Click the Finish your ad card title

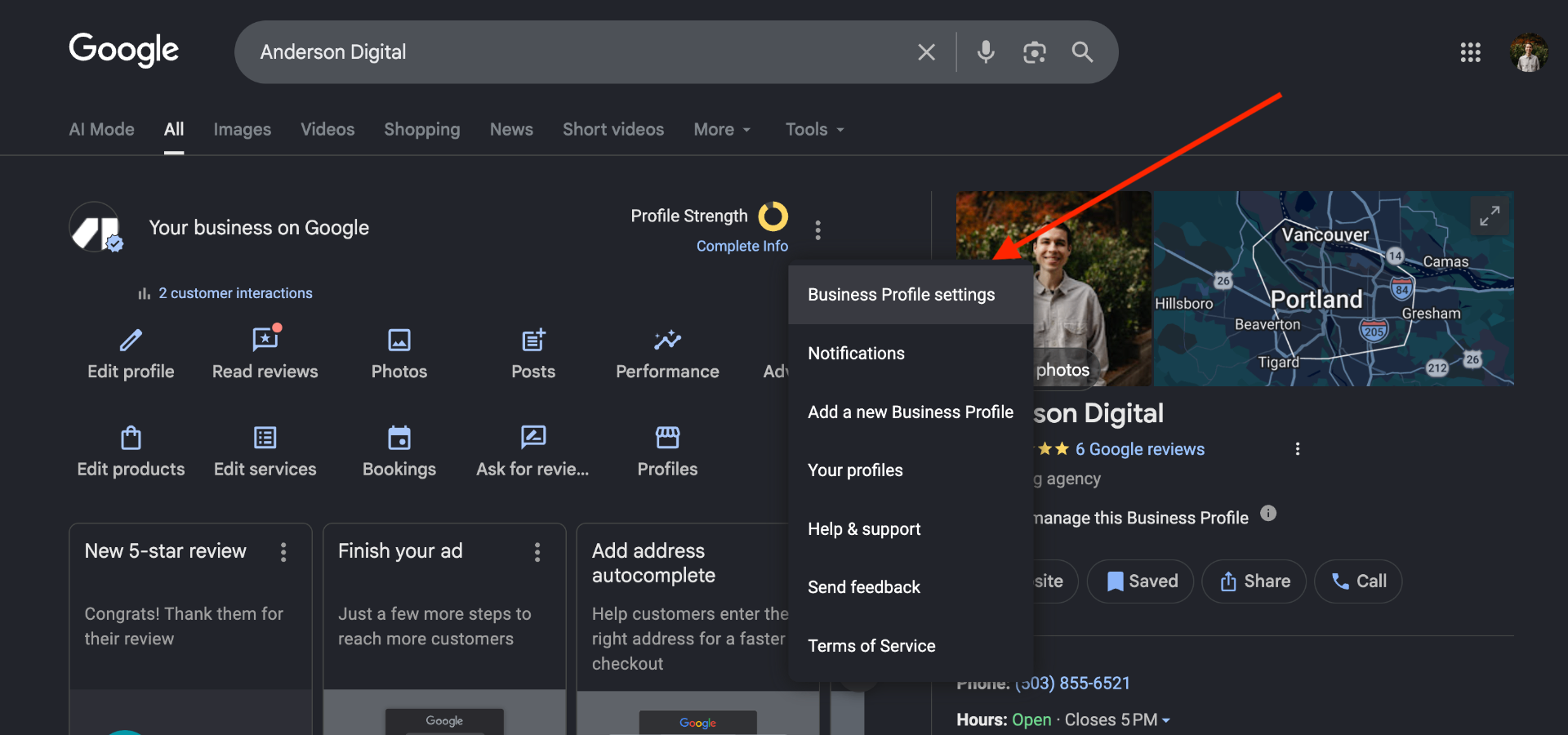pos(400,551)
